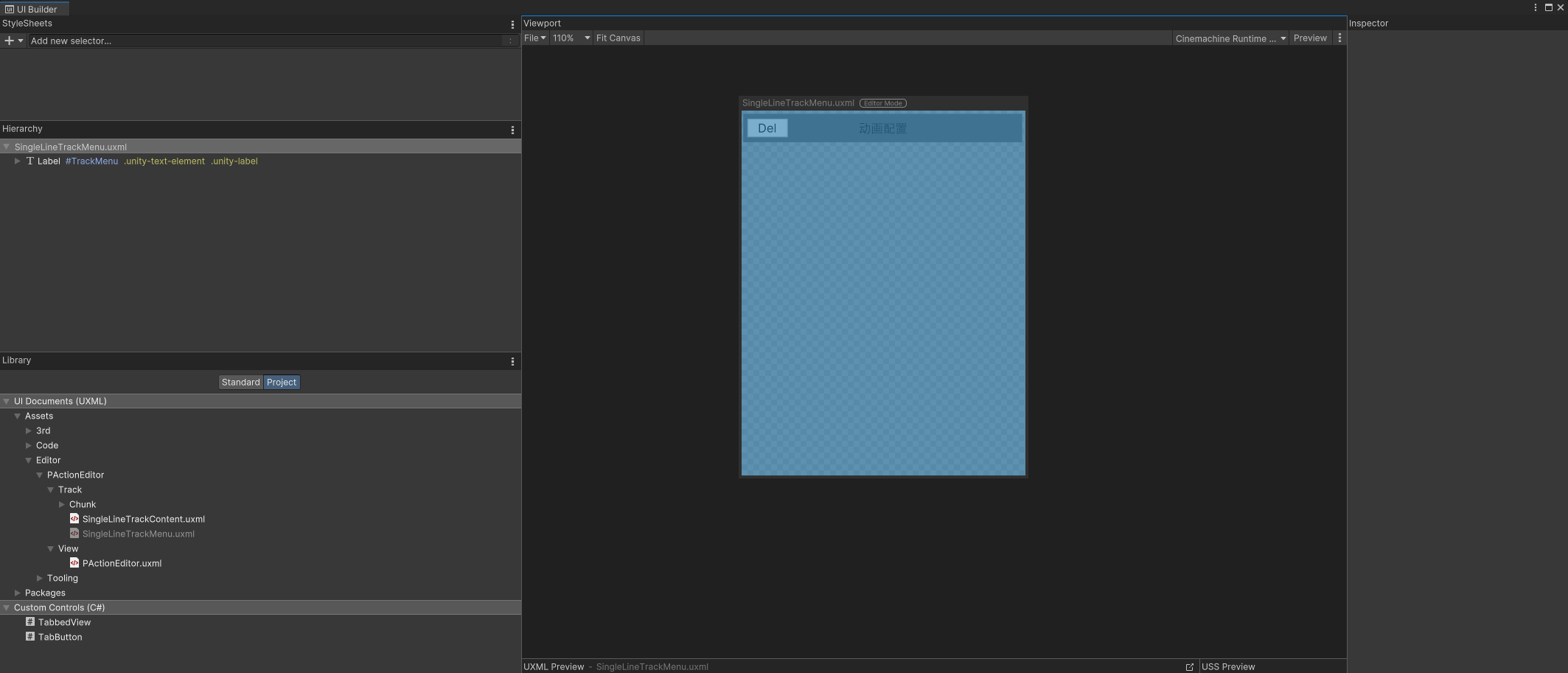Click the plus icon to add a StyleSheet

pyautogui.click(x=8, y=41)
